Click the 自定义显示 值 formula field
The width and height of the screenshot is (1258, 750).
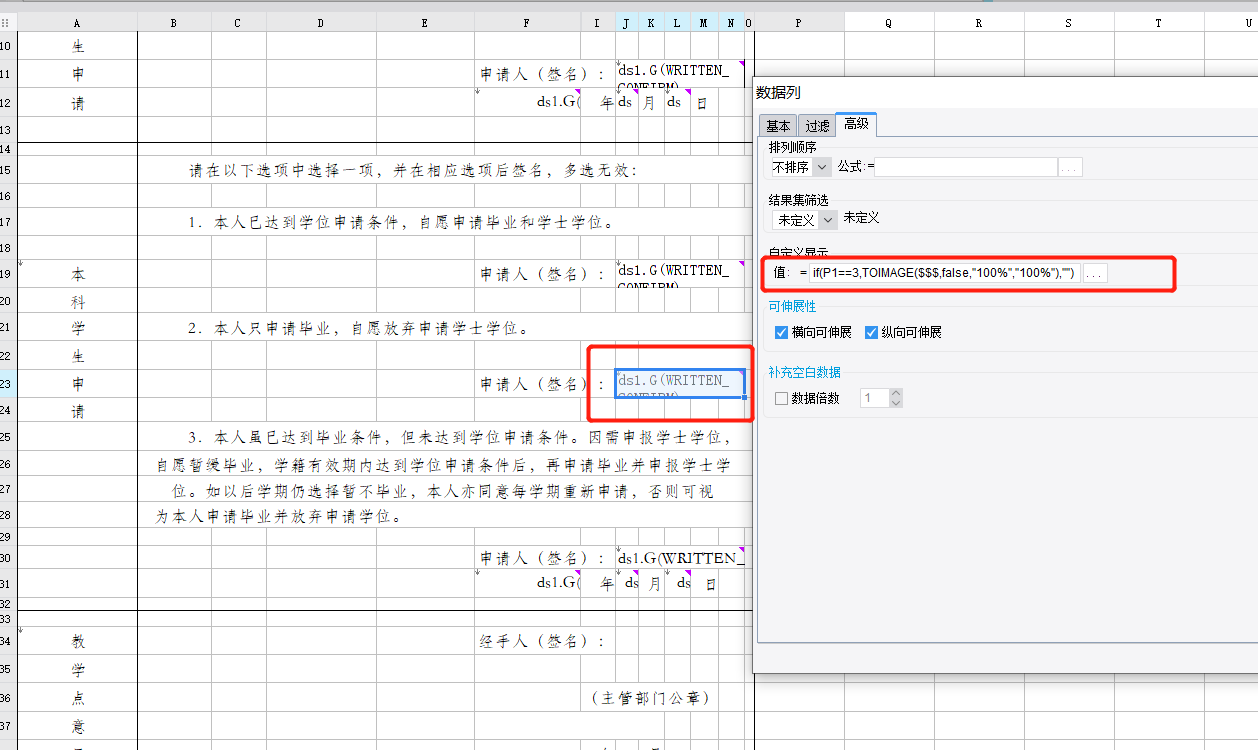943,273
